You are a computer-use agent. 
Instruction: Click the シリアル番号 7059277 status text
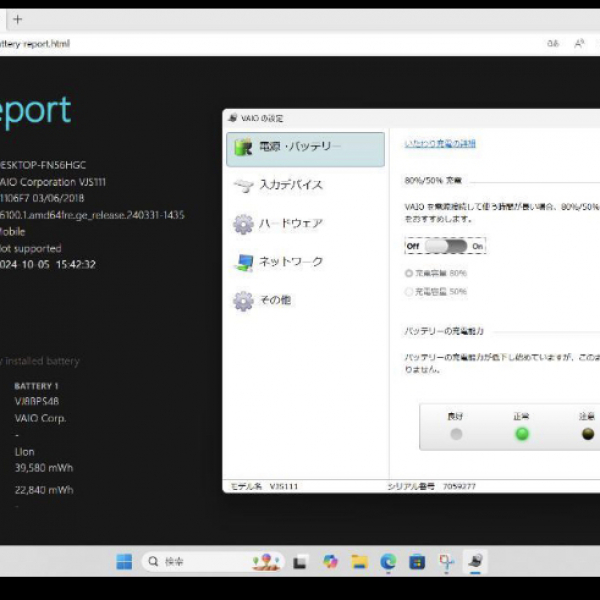click(x=431, y=486)
